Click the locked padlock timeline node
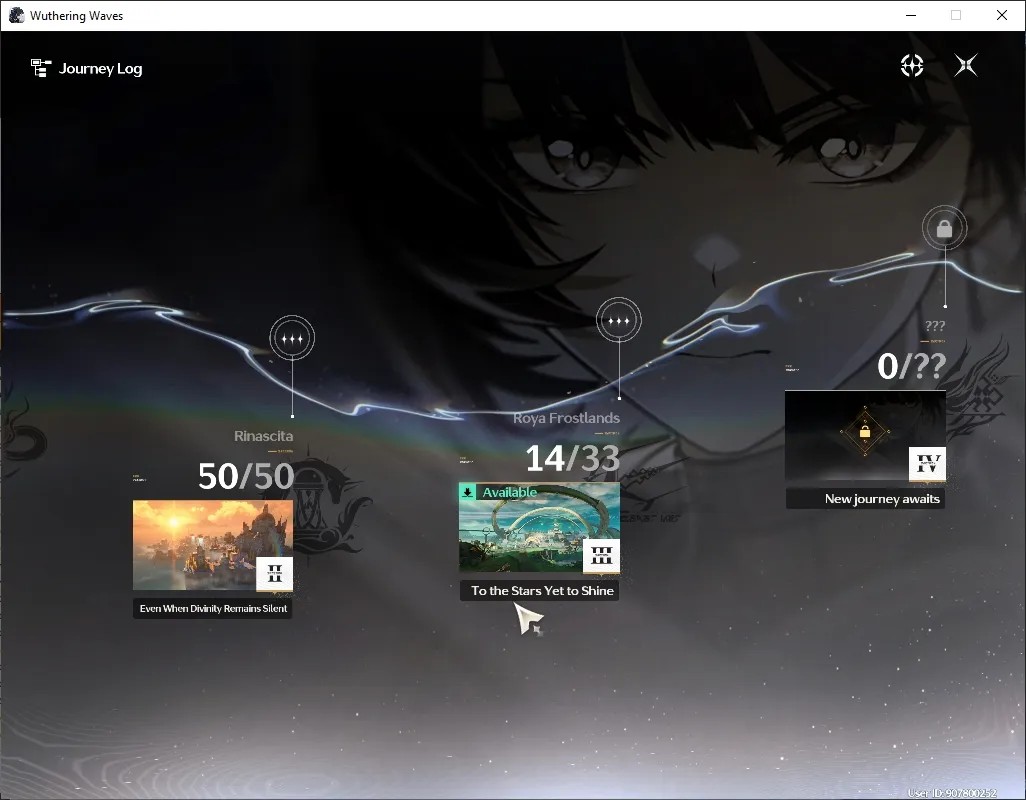1026x800 pixels. [x=944, y=228]
